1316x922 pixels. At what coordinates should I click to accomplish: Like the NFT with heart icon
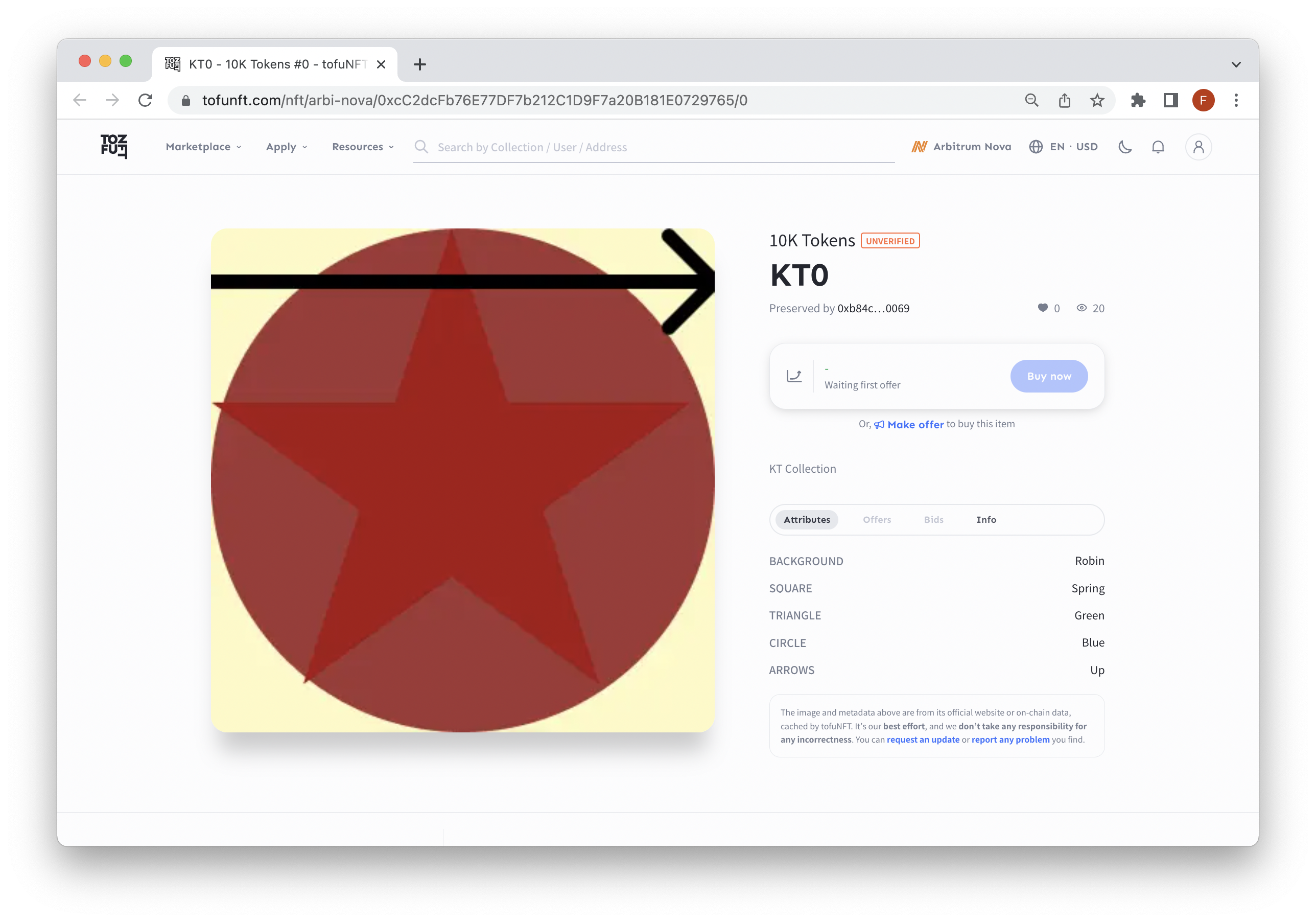[x=1043, y=308]
